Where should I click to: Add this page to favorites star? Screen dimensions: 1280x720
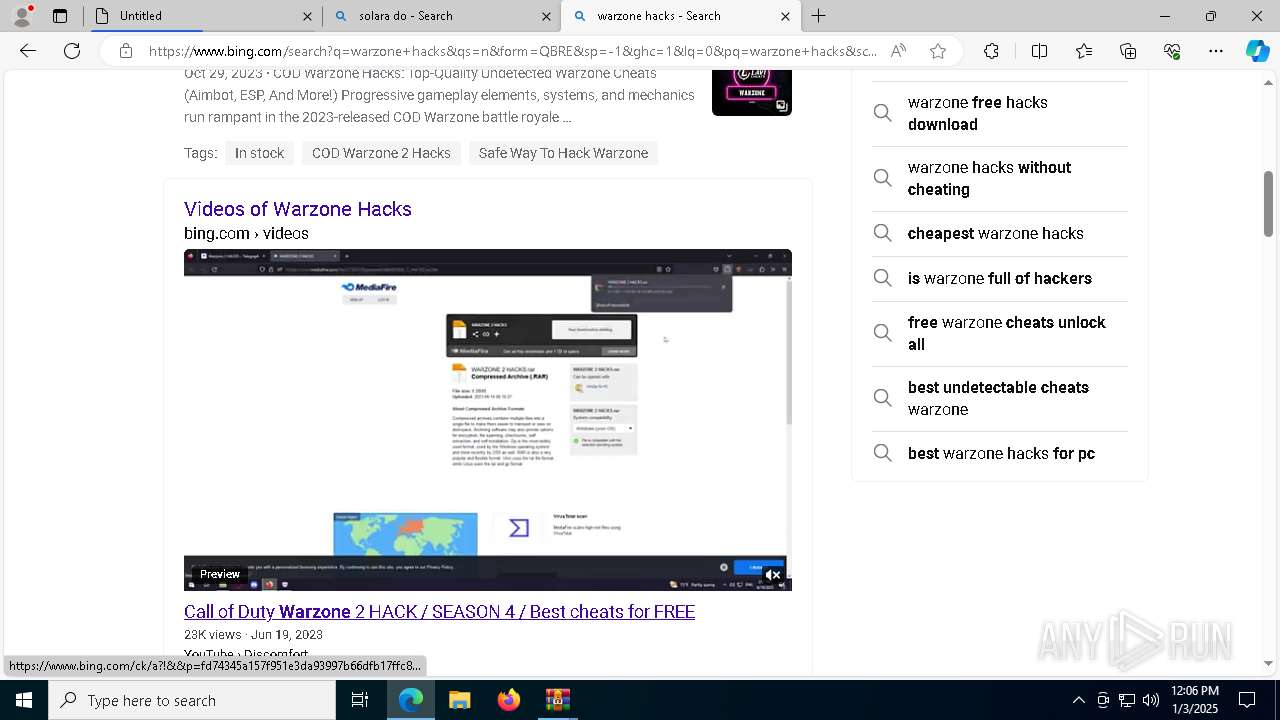pyautogui.click(x=938, y=51)
